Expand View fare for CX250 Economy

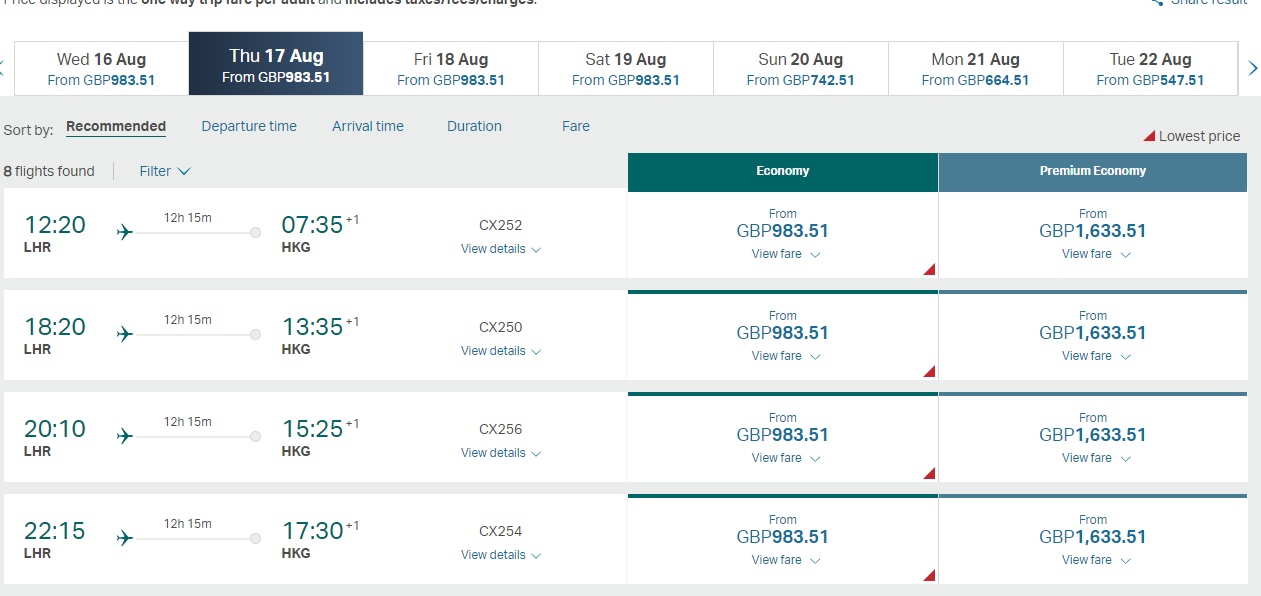click(785, 356)
